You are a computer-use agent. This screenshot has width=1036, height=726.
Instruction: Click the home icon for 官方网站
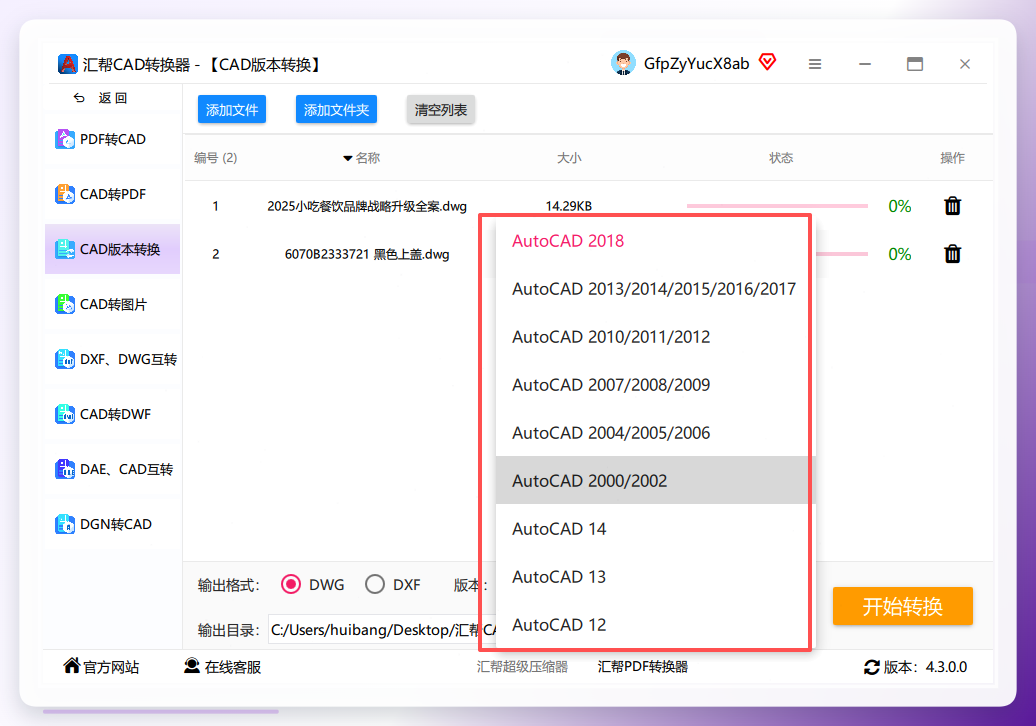[x=71, y=666]
